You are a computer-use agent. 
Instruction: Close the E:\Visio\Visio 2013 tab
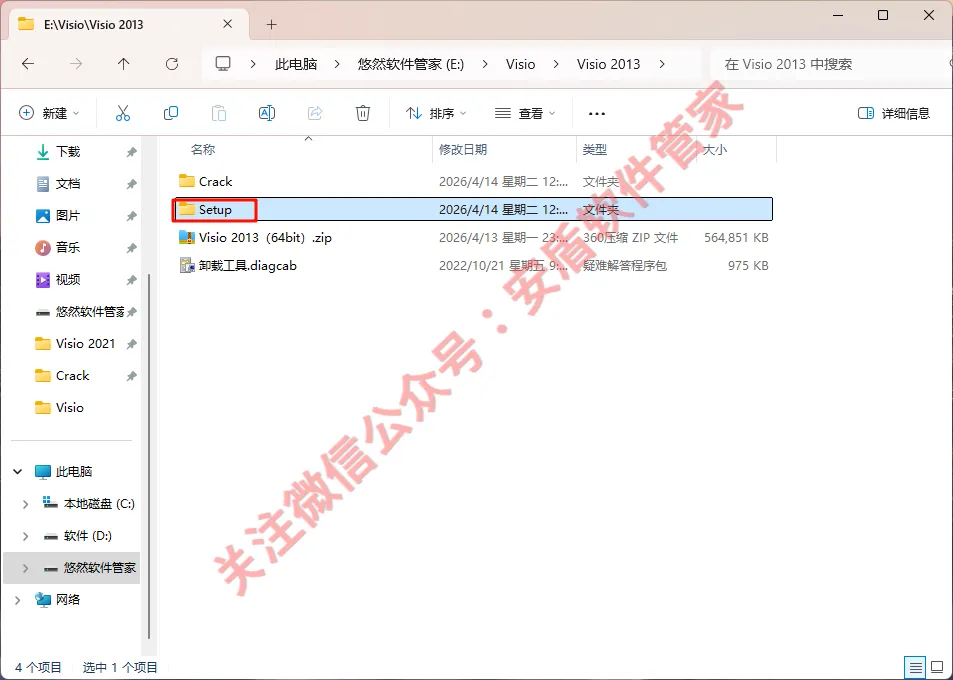point(227,24)
